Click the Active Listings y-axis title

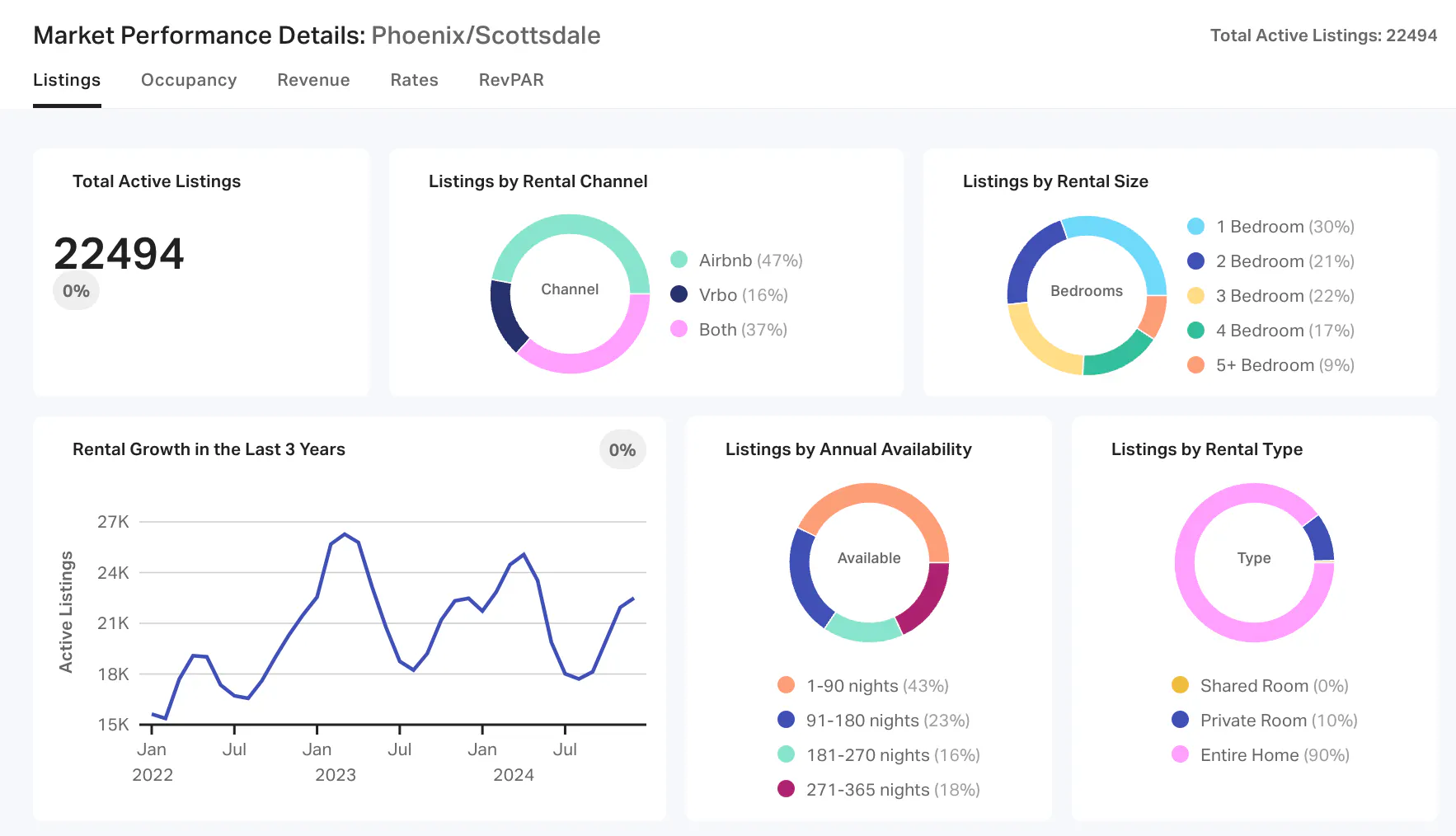[66, 612]
